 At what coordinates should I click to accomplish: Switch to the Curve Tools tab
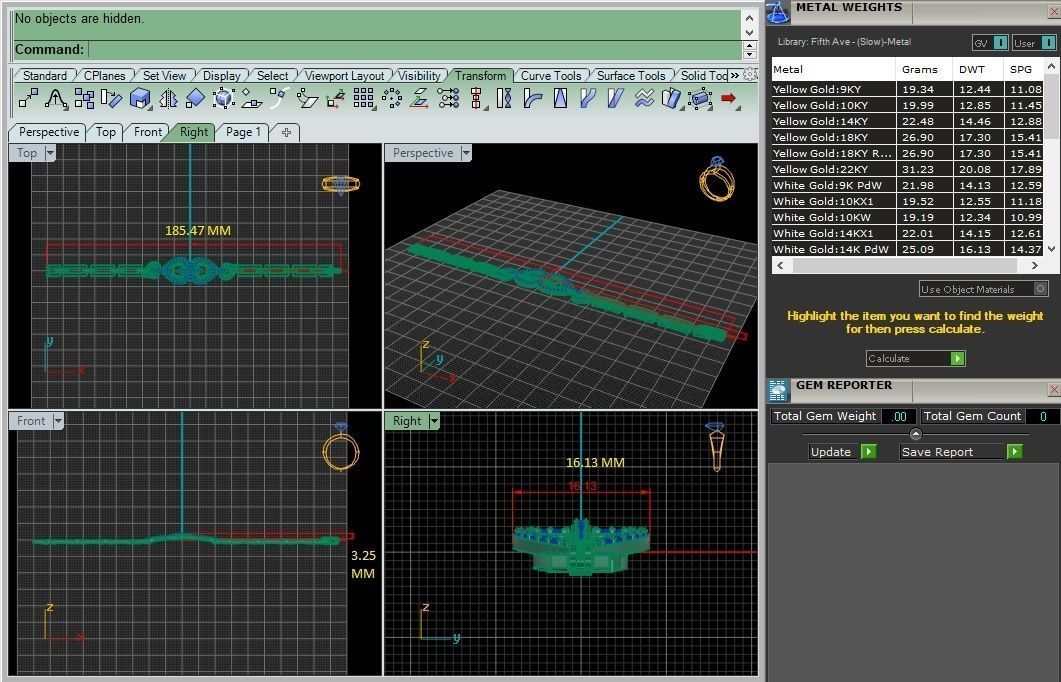tap(551, 76)
